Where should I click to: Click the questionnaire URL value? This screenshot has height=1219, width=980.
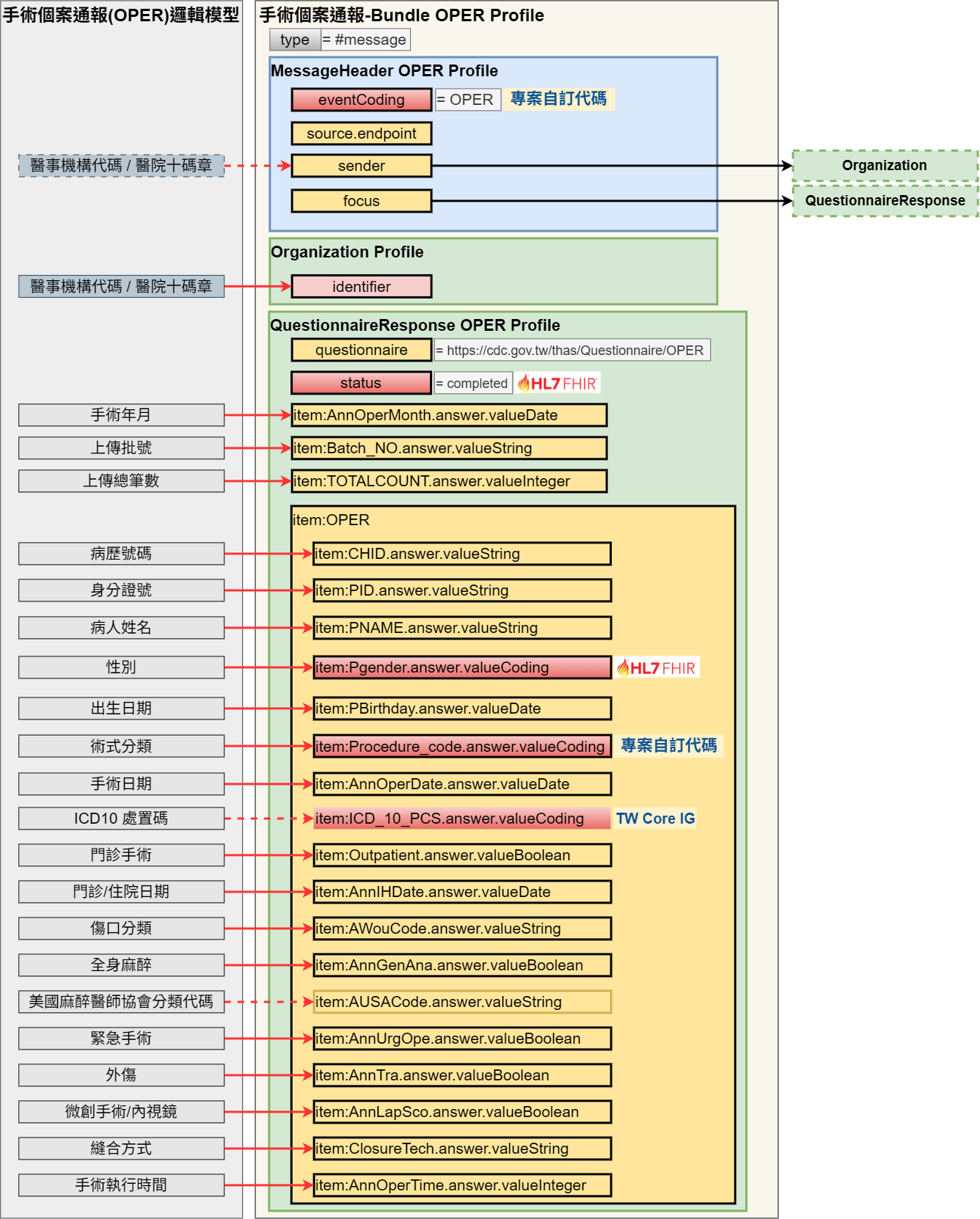(x=572, y=350)
